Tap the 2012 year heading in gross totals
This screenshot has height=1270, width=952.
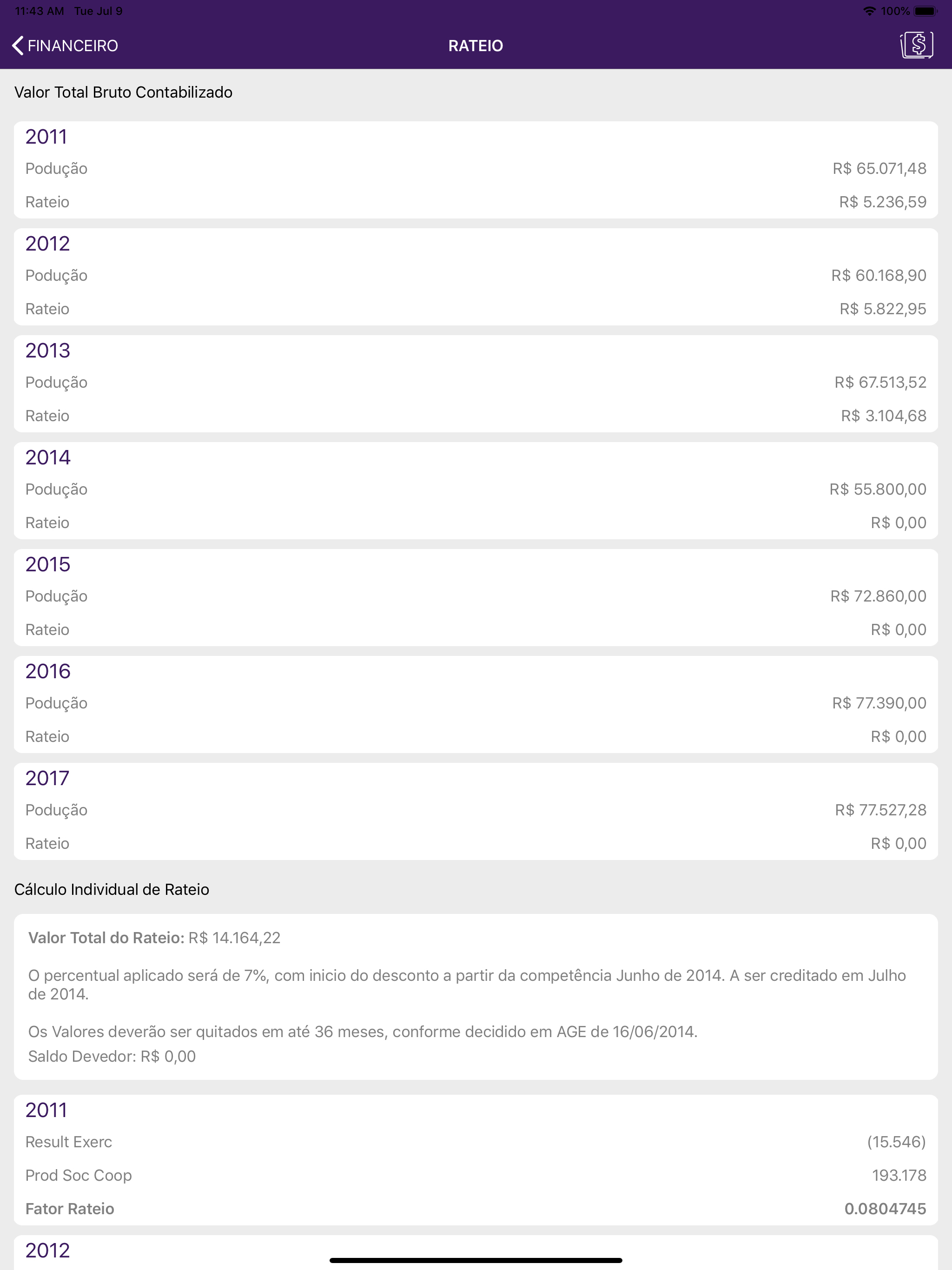48,244
